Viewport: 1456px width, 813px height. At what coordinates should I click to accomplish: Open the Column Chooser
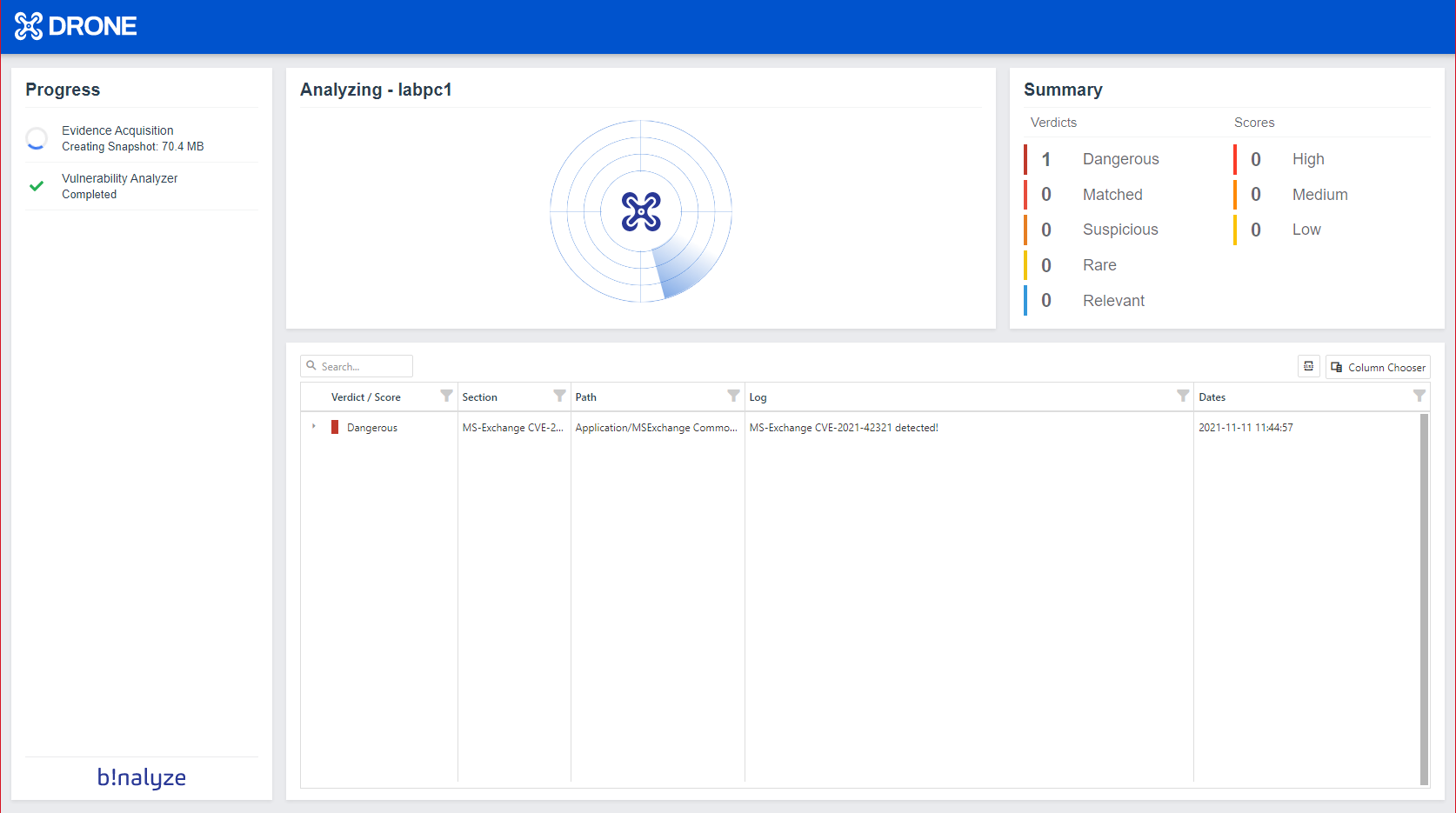1378,367
